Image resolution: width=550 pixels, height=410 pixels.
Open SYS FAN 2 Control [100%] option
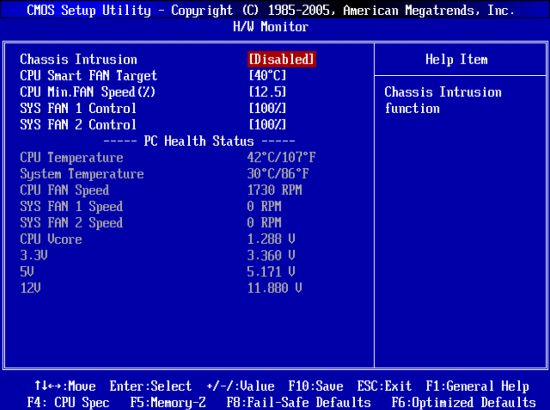click(x=268, y=125)
